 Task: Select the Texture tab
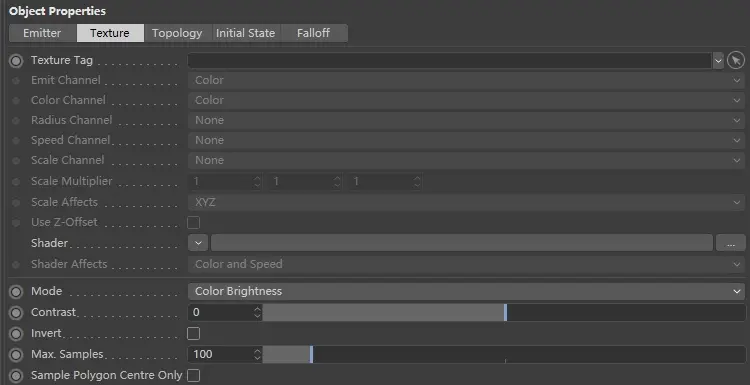tap(110, 33)
